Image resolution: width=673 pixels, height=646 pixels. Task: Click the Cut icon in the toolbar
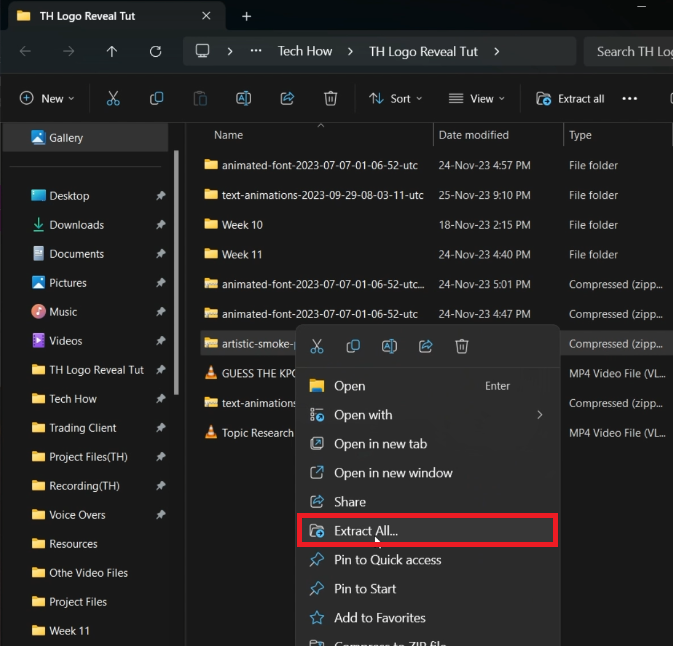[113, 98]
